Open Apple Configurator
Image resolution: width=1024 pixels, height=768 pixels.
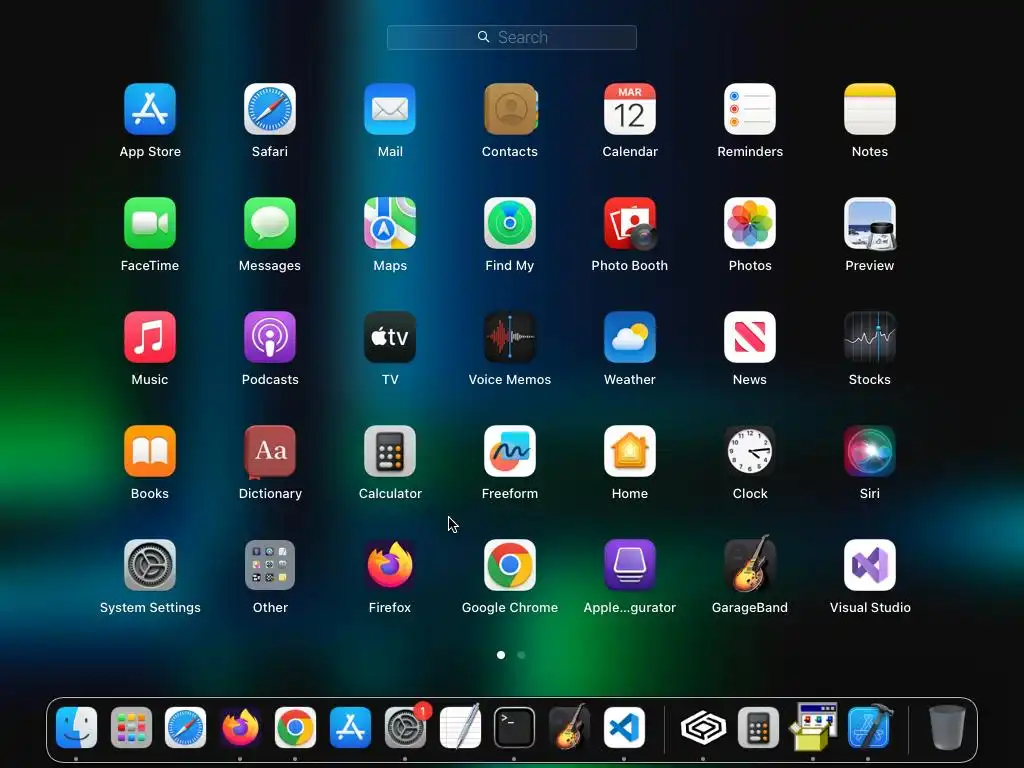(630, 565)
